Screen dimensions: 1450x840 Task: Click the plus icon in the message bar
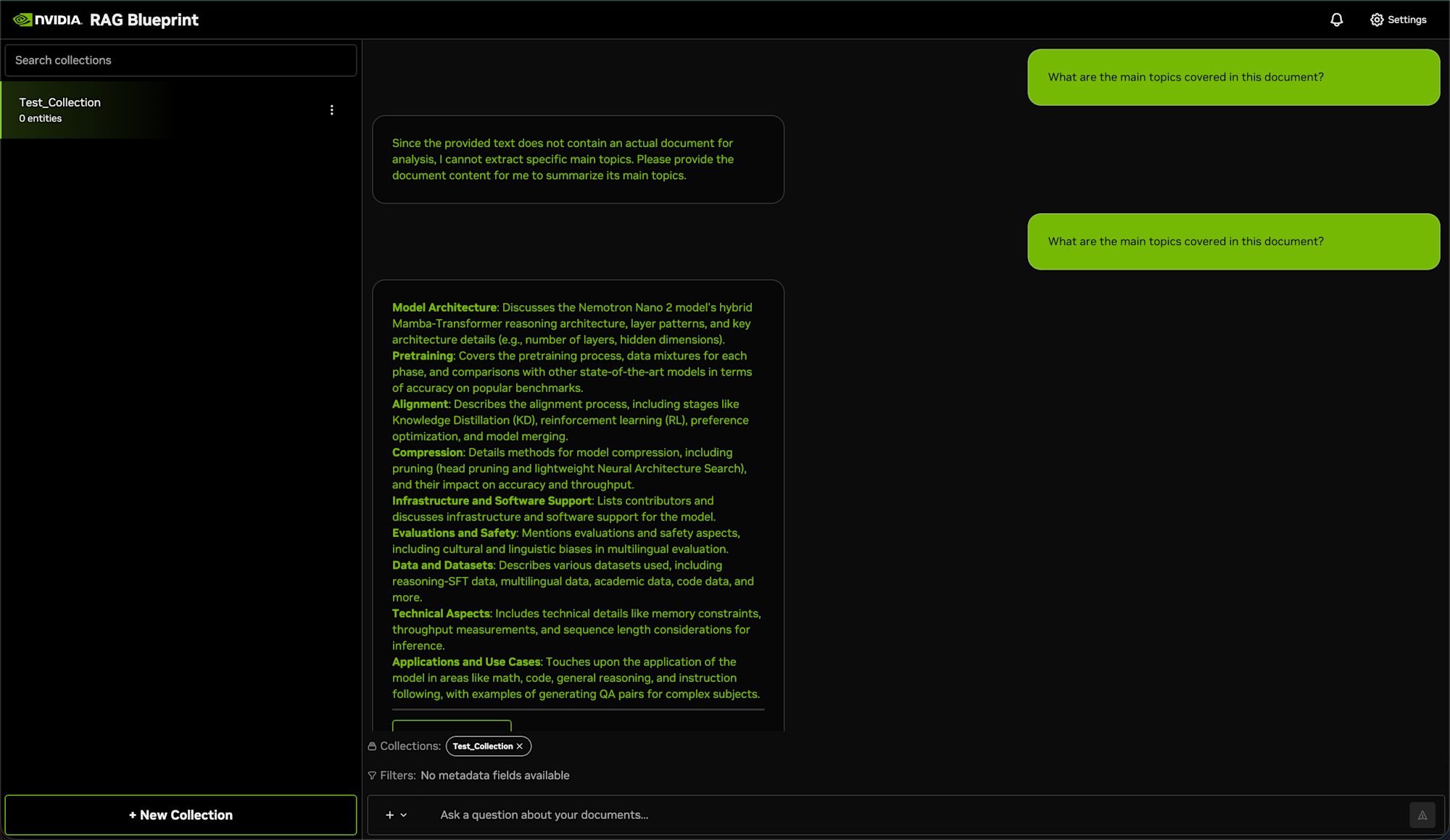click(x=389, y=815)
